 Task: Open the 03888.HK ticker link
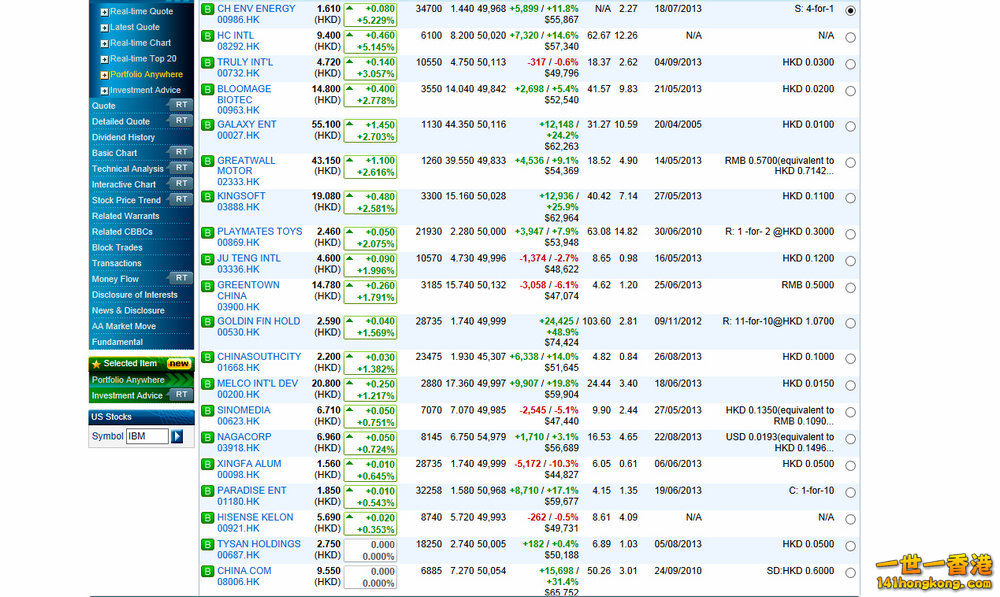click(238, 207)
